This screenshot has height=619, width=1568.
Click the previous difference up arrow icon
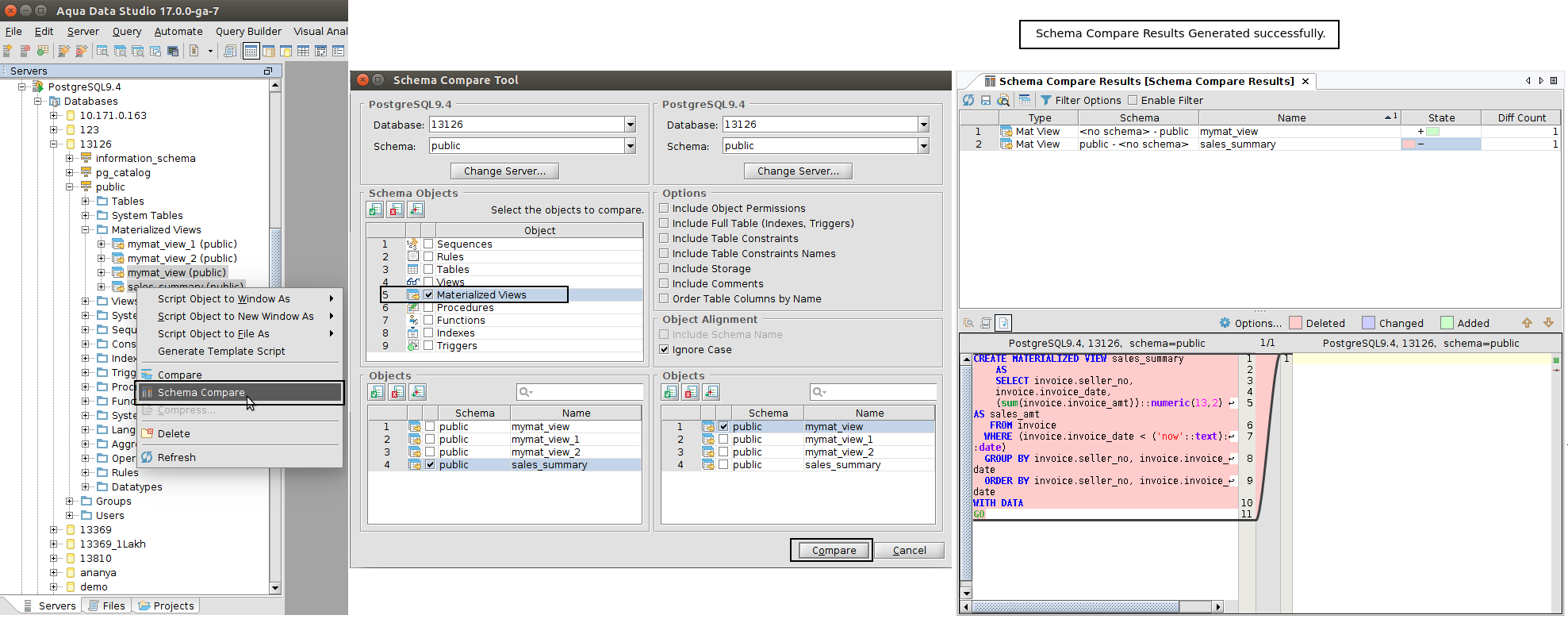[x=1527, y=323]
